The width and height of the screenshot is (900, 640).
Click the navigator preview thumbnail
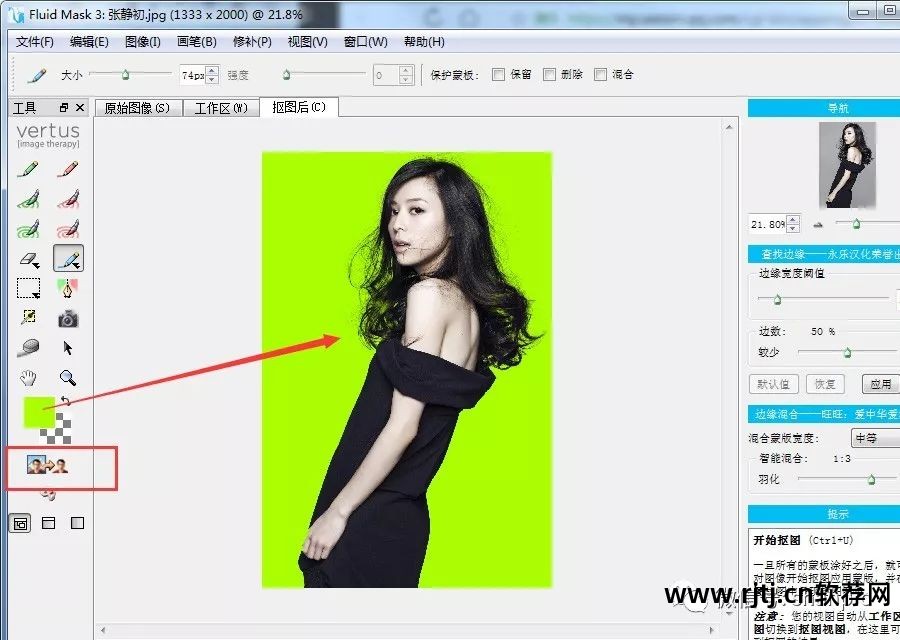tap(847, 165)
